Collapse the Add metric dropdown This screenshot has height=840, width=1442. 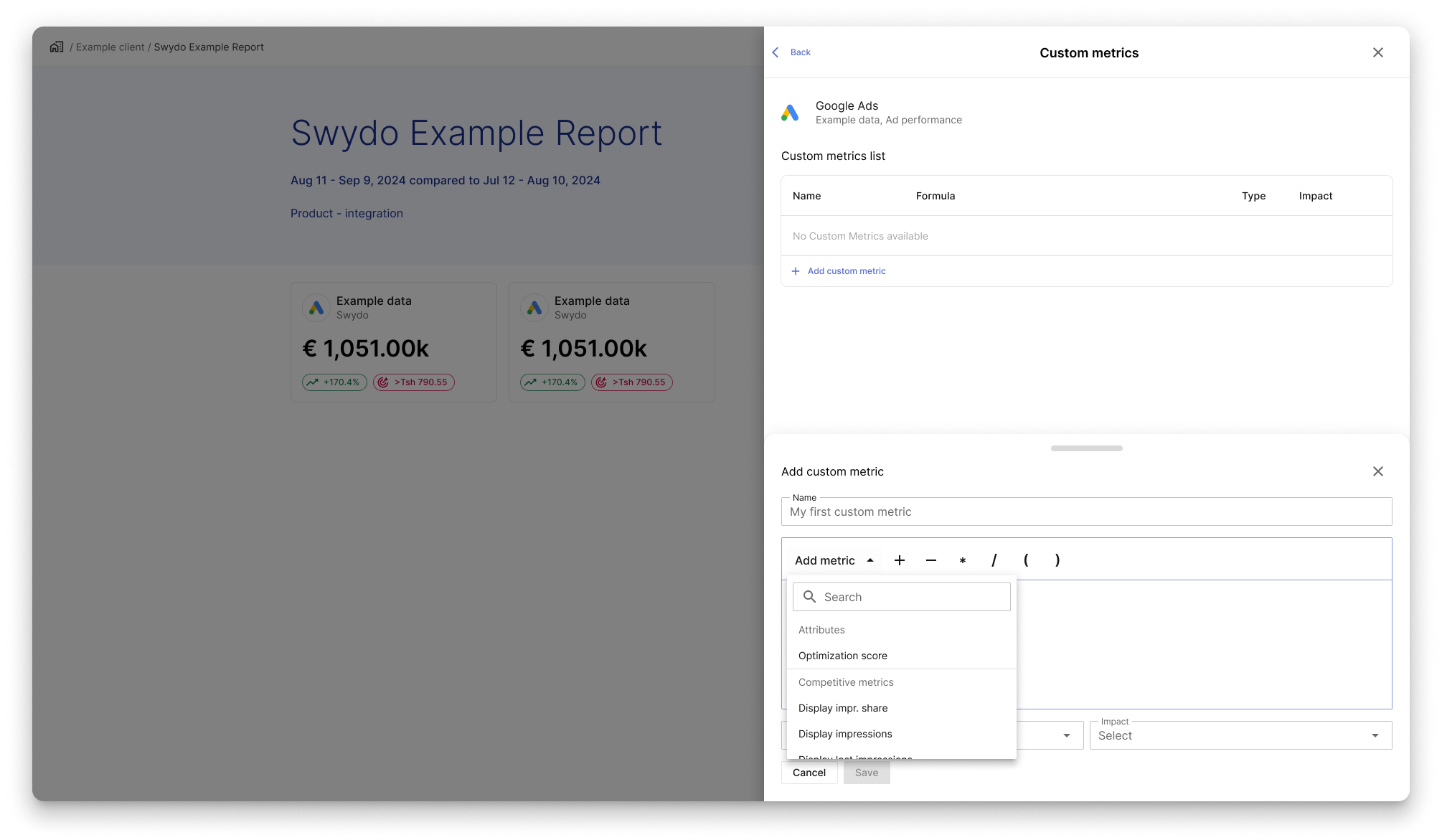click(834, 560)
